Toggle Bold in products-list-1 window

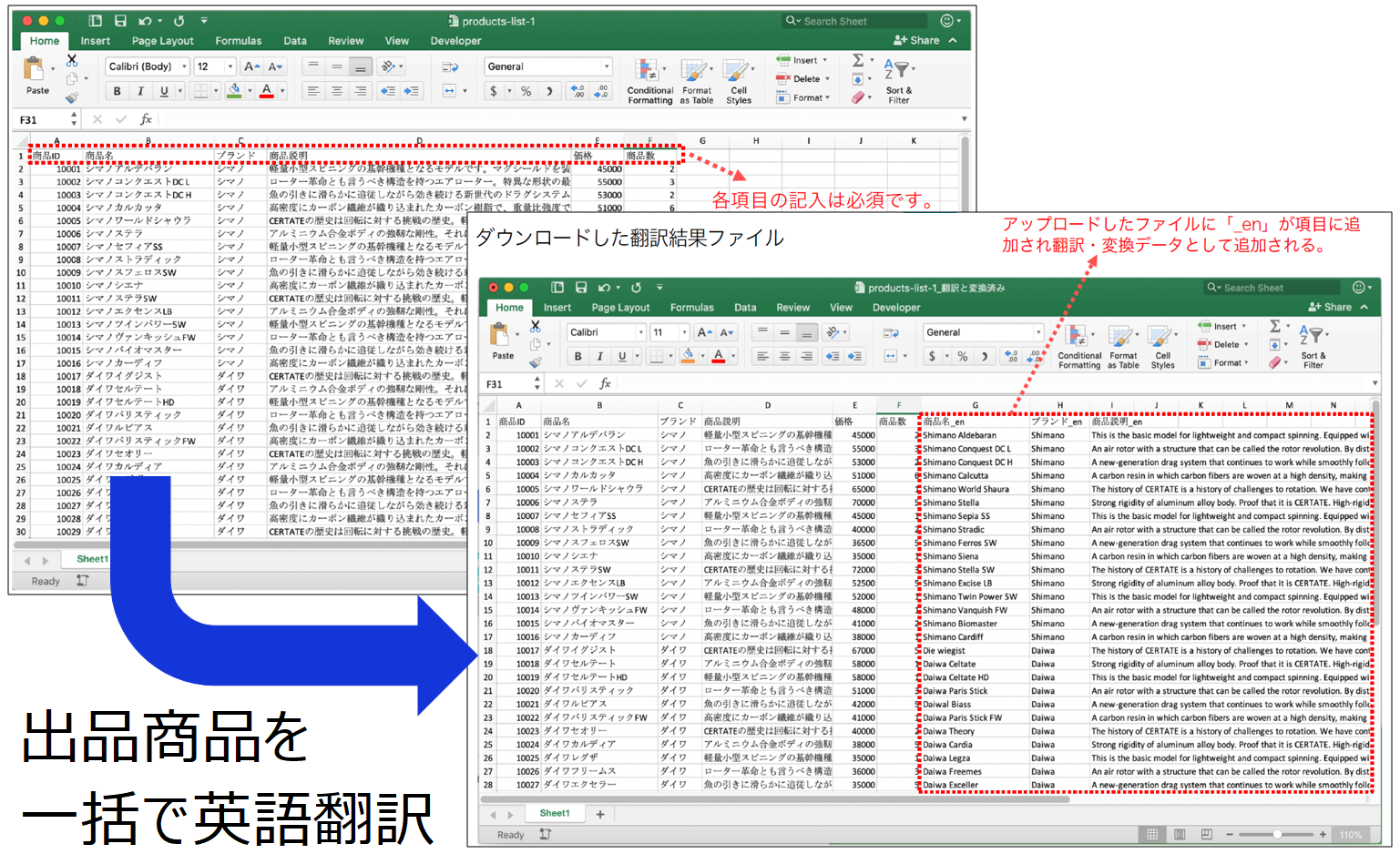point(117,91)
